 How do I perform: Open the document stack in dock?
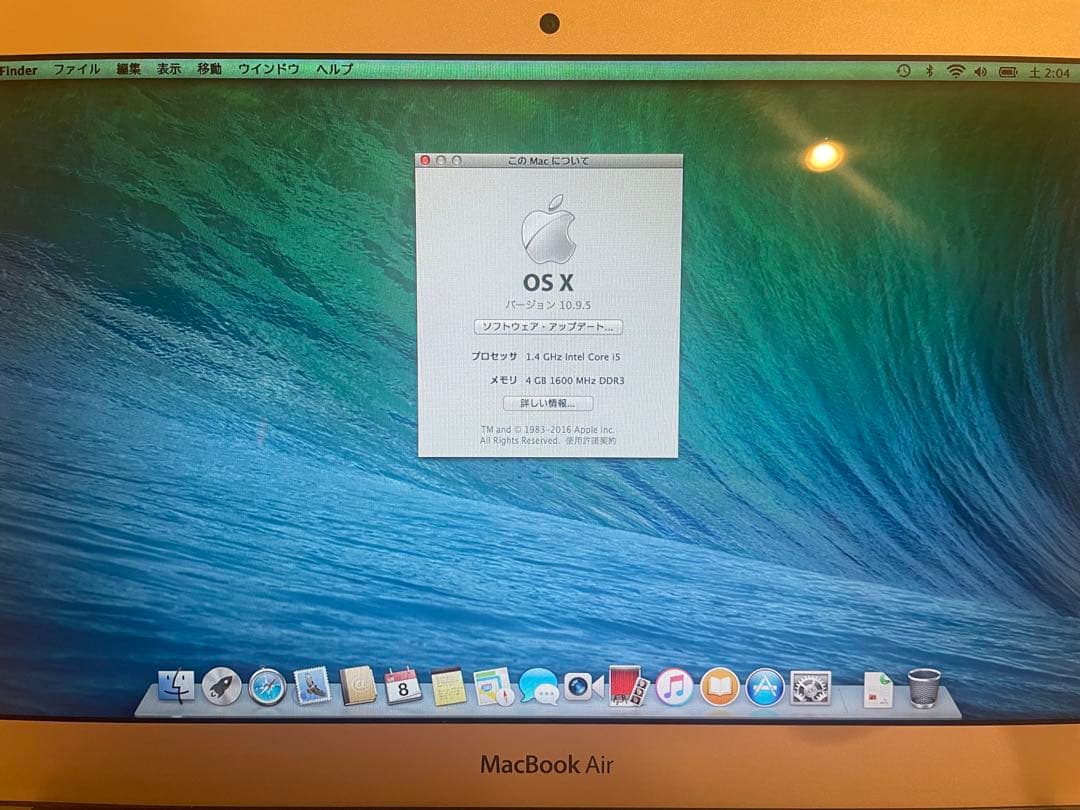point(878,689)
